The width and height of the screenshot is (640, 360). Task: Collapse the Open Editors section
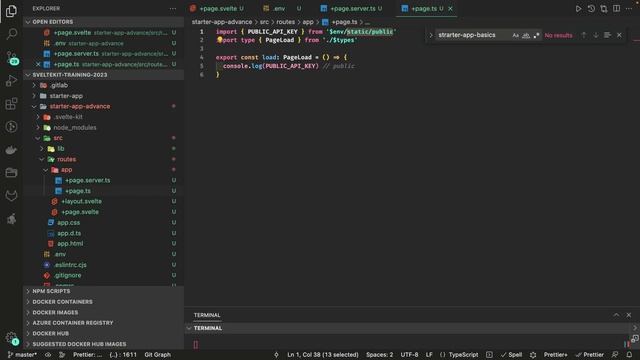click(x=104, y=22)
